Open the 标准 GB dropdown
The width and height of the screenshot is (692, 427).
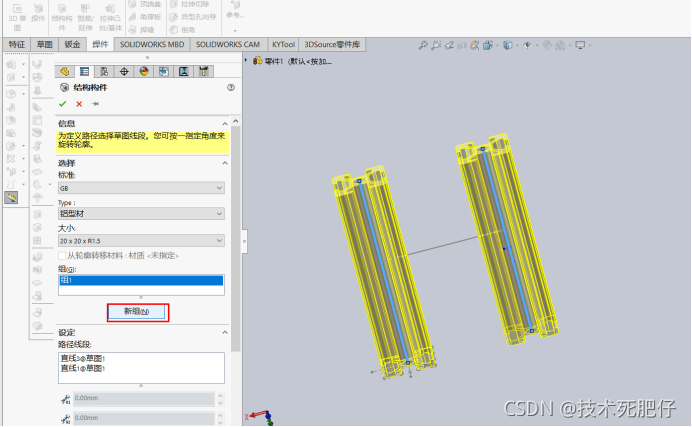(x=141, y=188)
